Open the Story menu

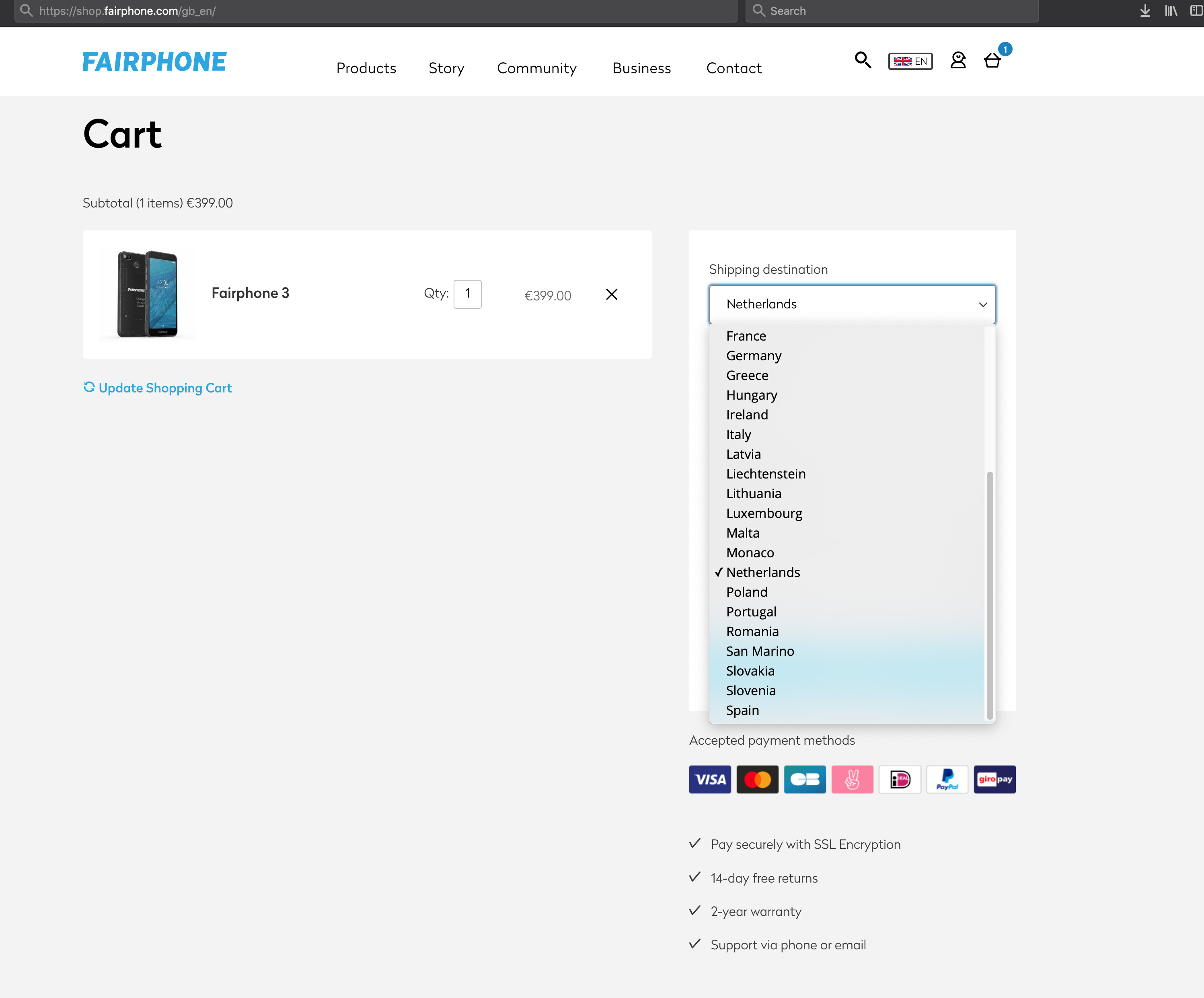coord(447,68)
